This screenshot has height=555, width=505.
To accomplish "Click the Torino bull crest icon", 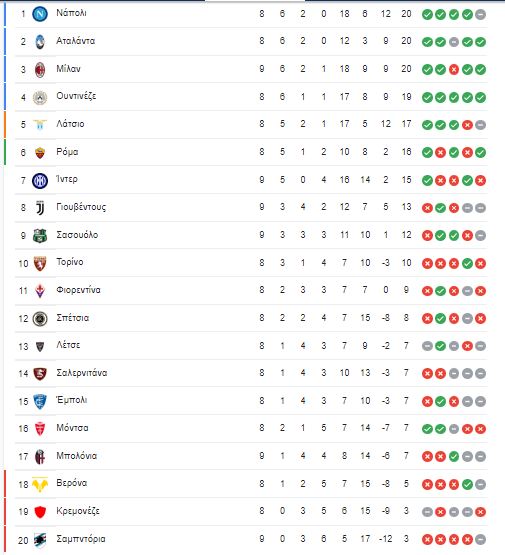I will 40,263.
